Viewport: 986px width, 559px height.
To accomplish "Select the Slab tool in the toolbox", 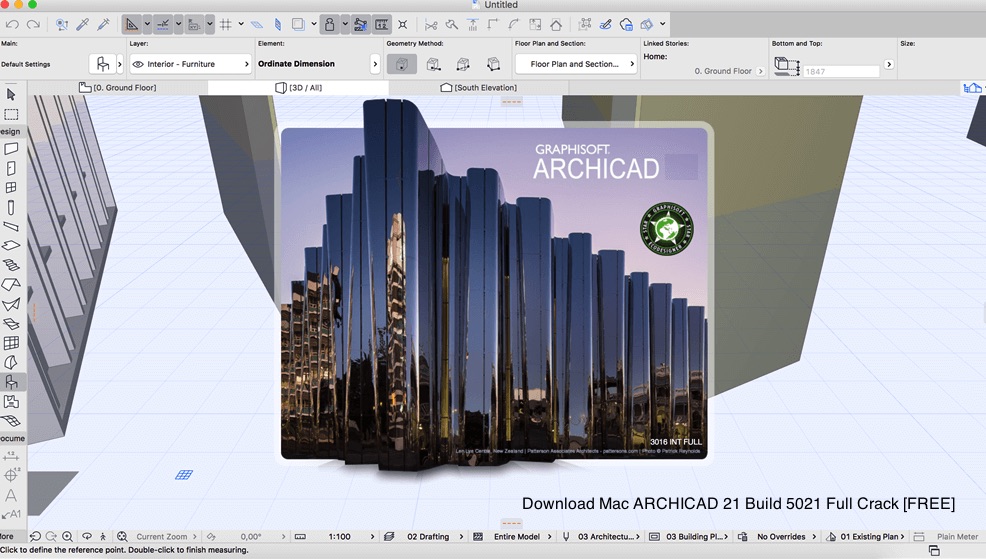I will pyautogui.click(x=11, y=245).
